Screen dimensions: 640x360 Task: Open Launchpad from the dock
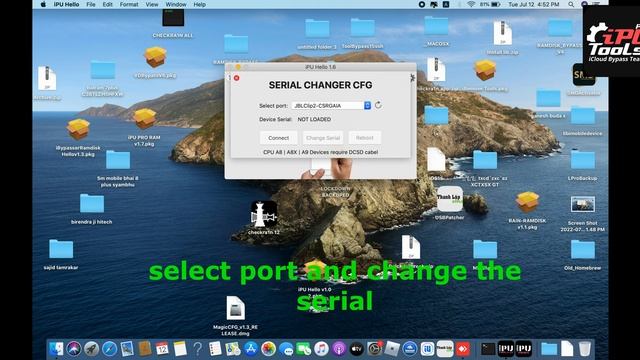91,349
